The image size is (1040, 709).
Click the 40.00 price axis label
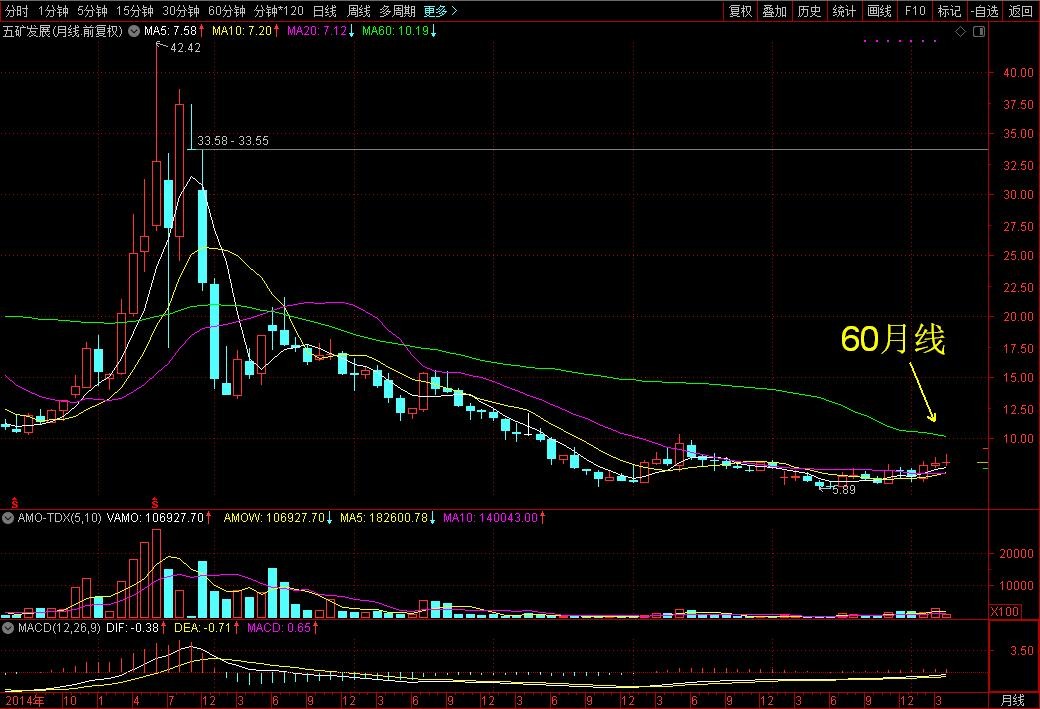1018,73
